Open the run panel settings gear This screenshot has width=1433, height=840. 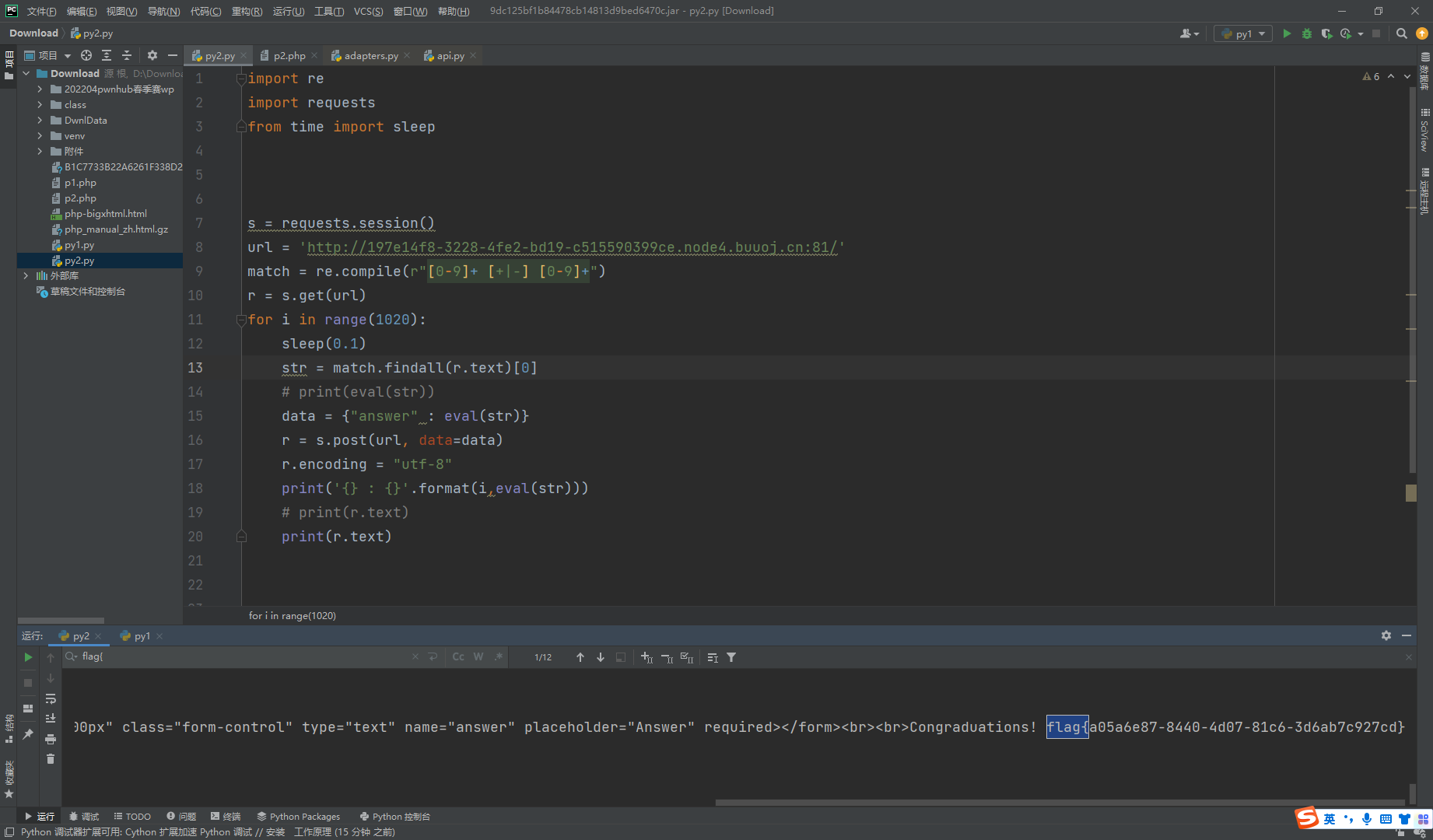click(x=1386, y=635)
